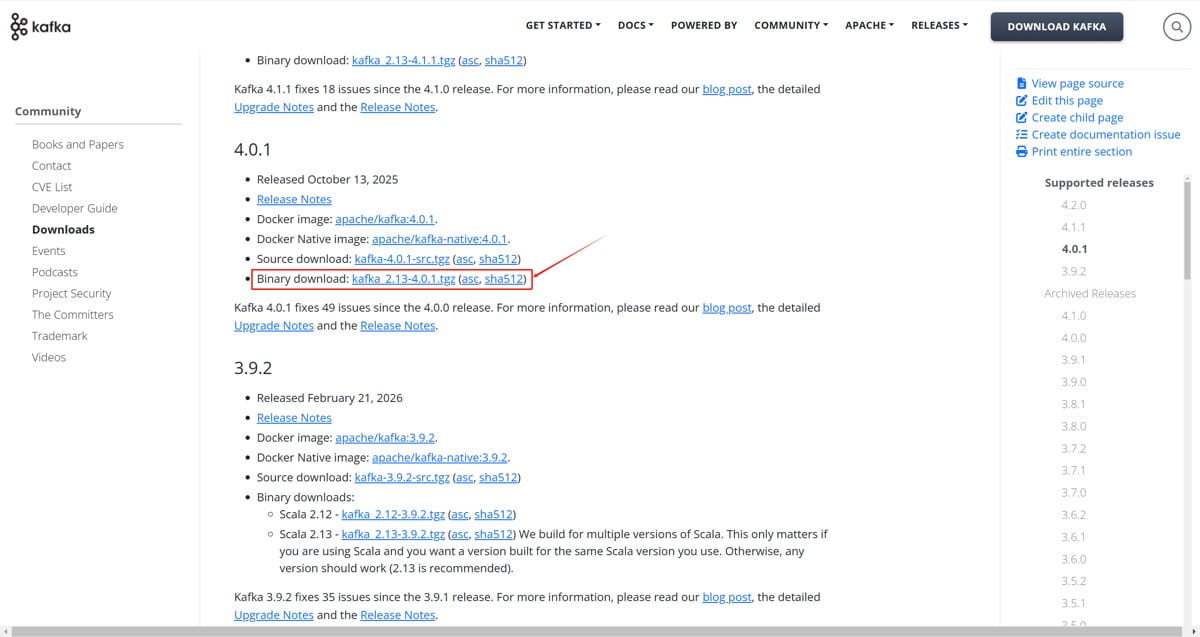Open The Committers sidebar link
Viewport: 1200px width, 637px height.
click(73, 315)
